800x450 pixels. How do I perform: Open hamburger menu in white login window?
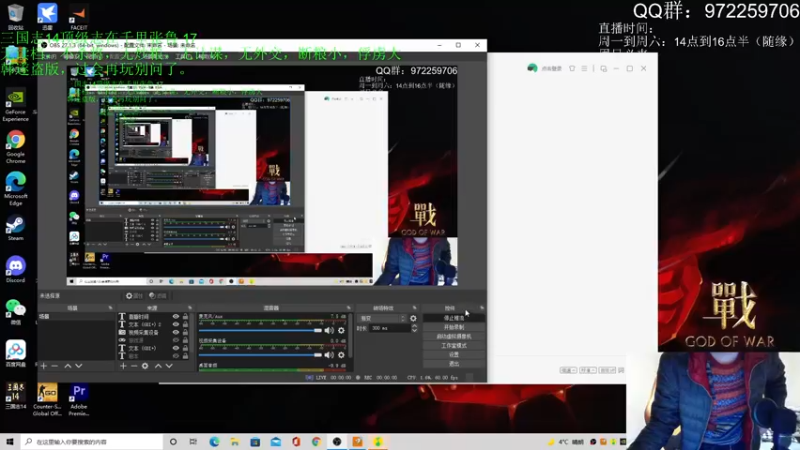[x=584, y=68]
